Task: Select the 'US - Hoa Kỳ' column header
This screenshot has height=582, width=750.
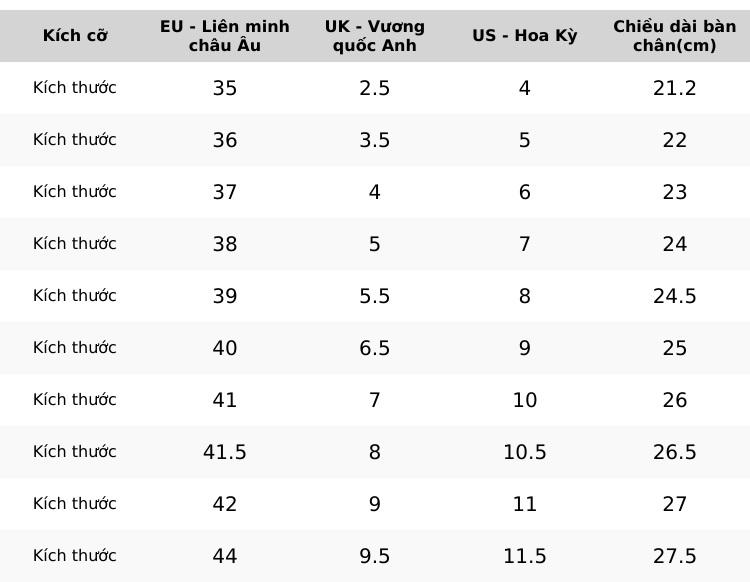Action: click(525, 36)
